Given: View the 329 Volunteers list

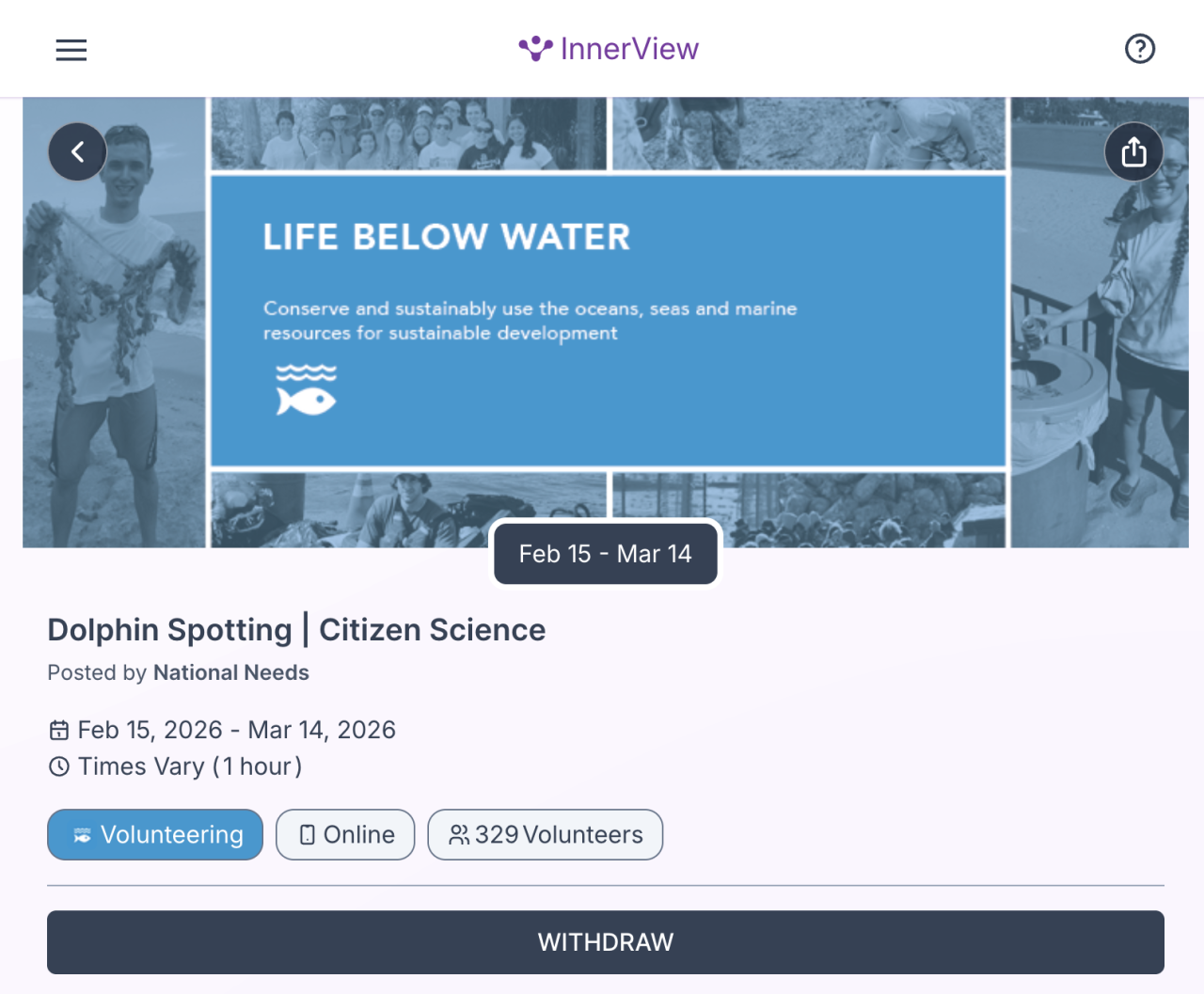Looking at the screenshot, I should click(x=546, y=834).
